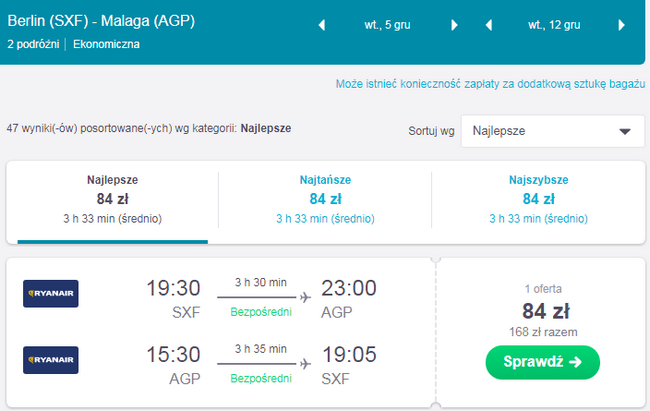650x411 pixels.
Task: Click the Ryanair logo of the 15:30 flight
Action: point(51,360)
